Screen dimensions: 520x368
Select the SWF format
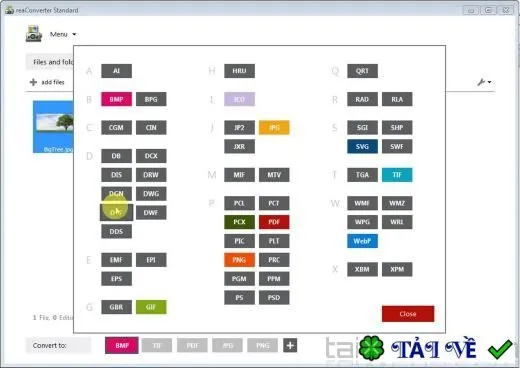click(397, 147)
